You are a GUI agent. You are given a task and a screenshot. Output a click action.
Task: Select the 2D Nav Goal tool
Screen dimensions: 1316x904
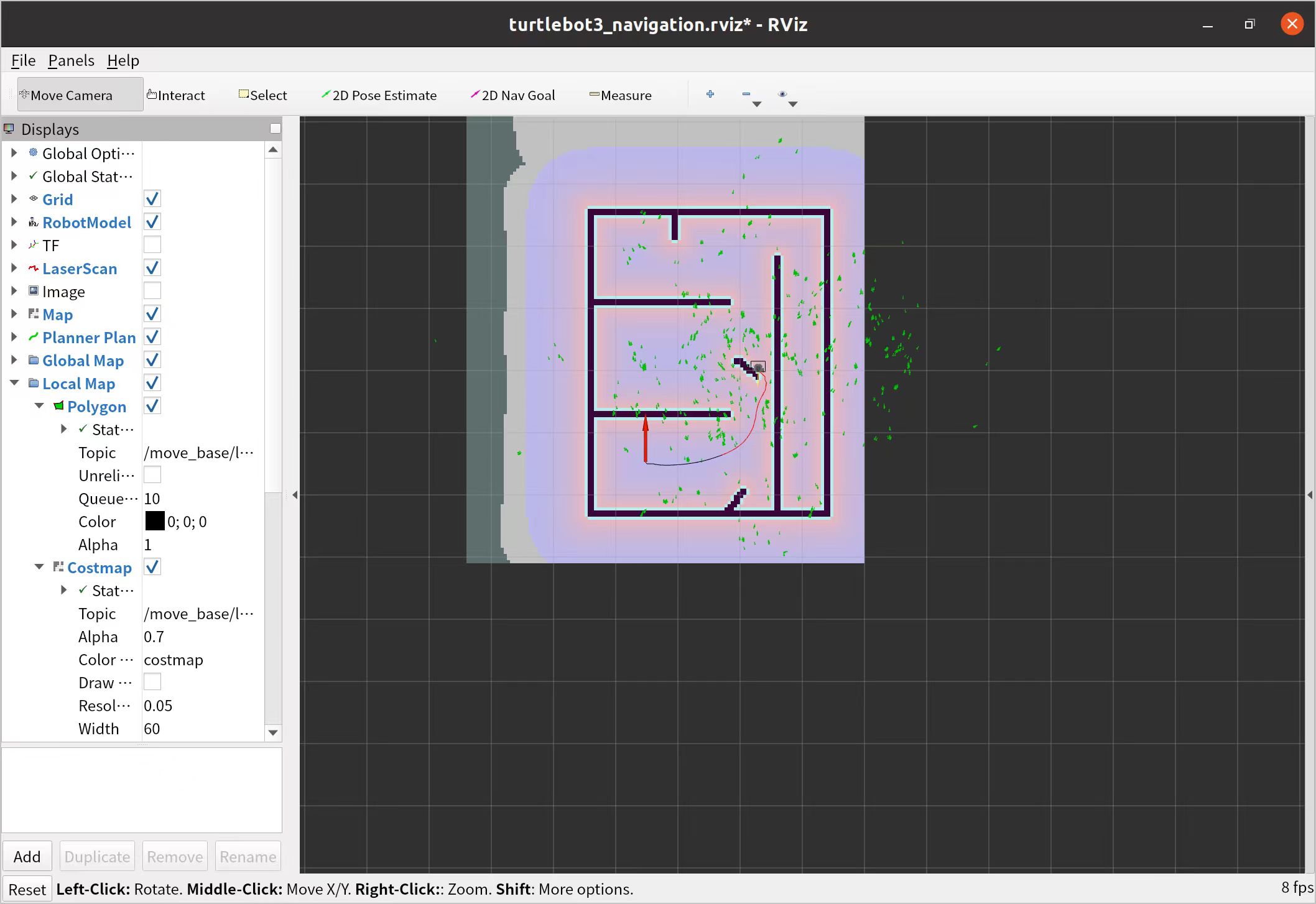coord(512,95)
